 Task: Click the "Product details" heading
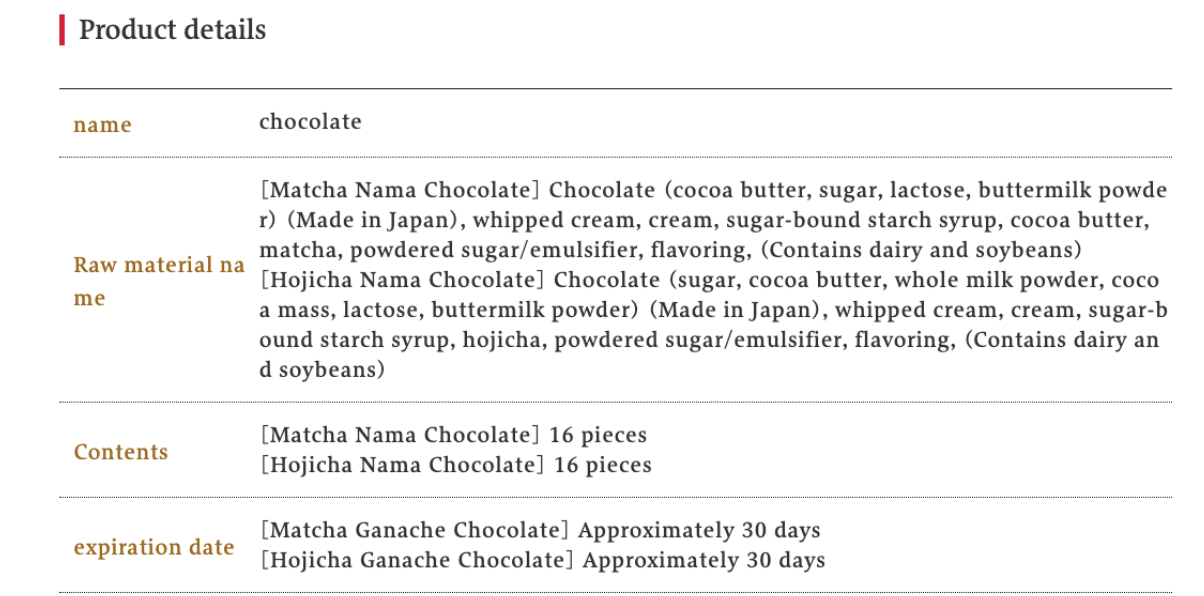pos(172,30)
